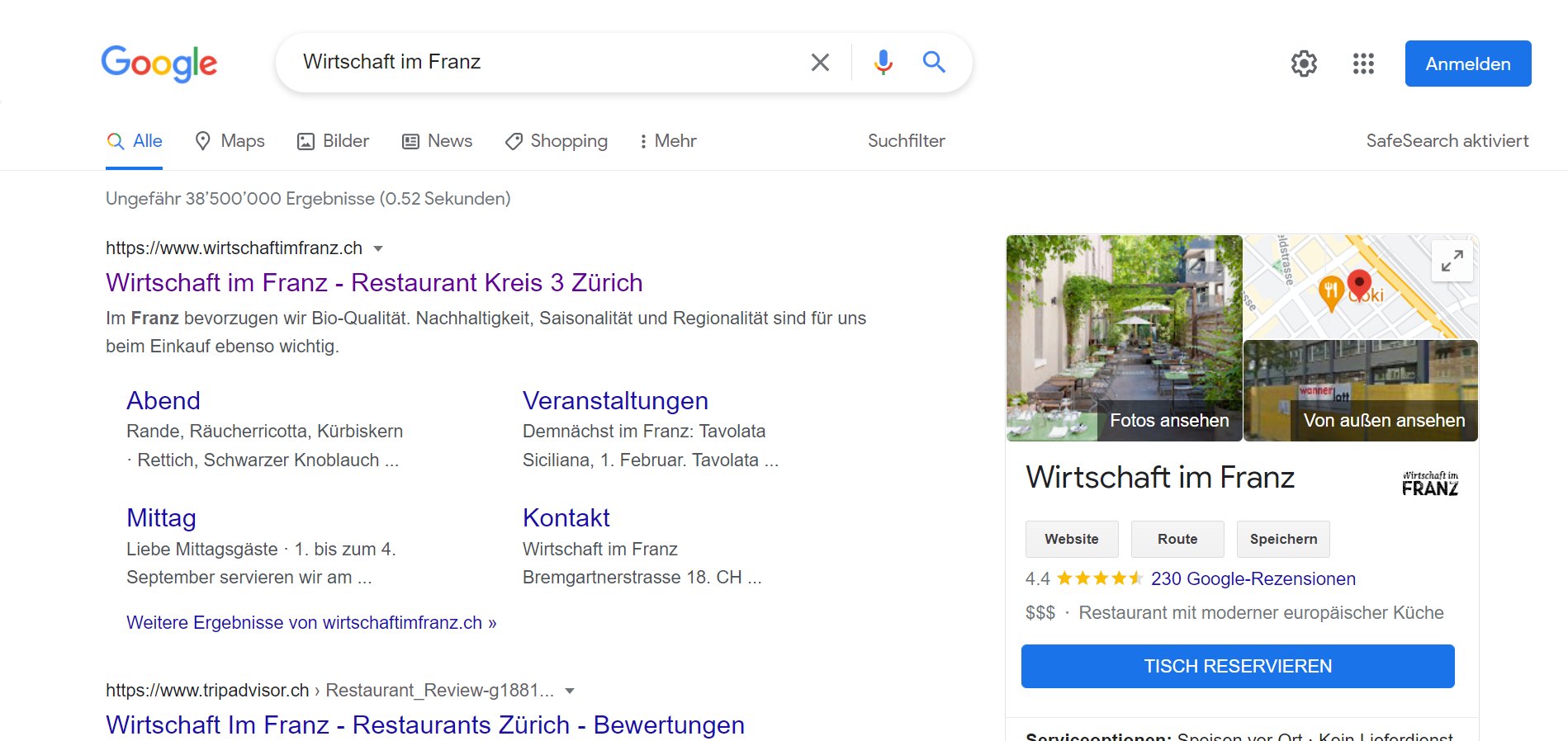
Task: Open the Wirtschaft im Franz - Restaurant Kreis 3 Zürich result
Action: [x=374, y=283]
